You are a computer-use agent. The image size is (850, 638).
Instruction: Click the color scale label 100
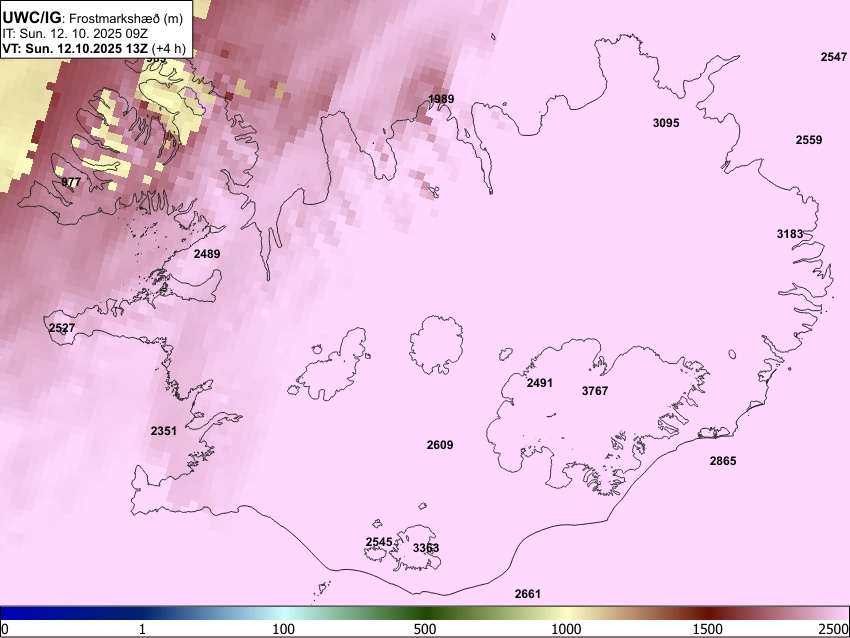pyautogui.click(x=284, y=629)
